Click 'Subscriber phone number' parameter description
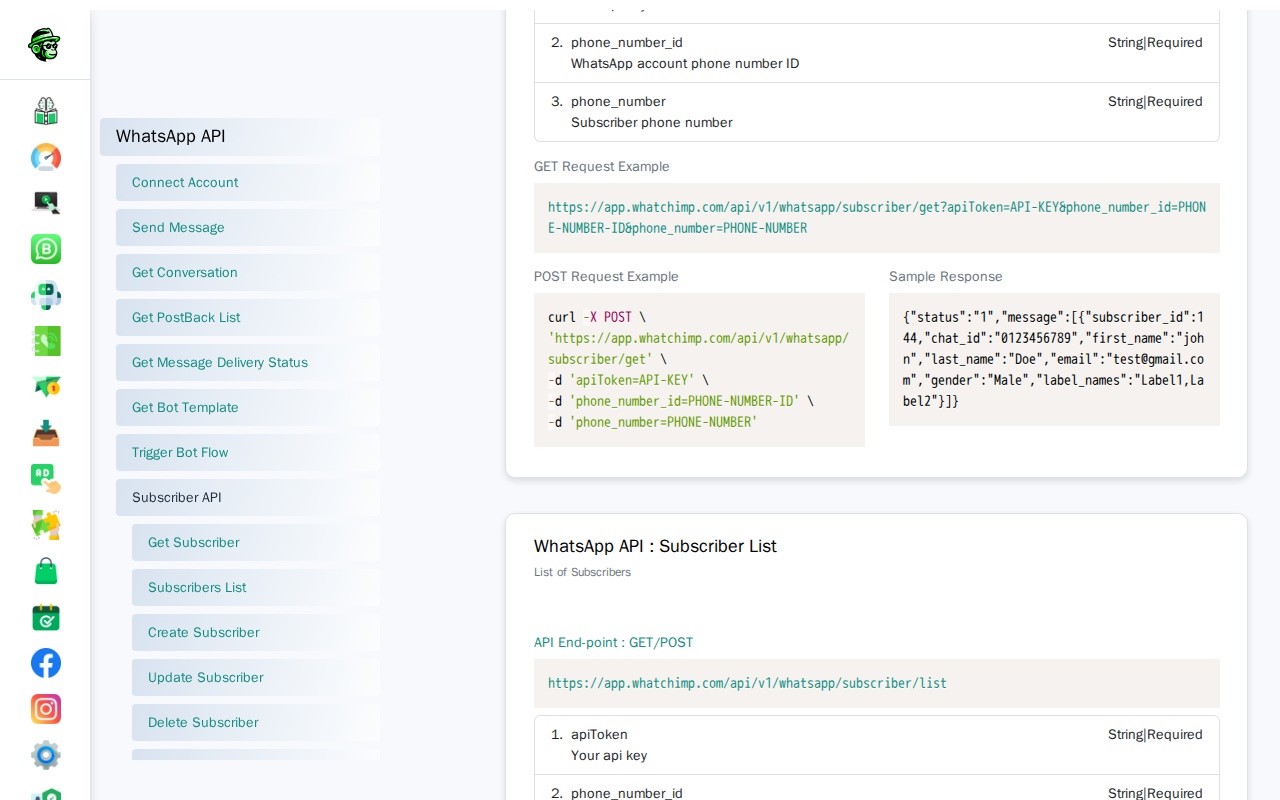1280x800 pixels. (652, 123)
